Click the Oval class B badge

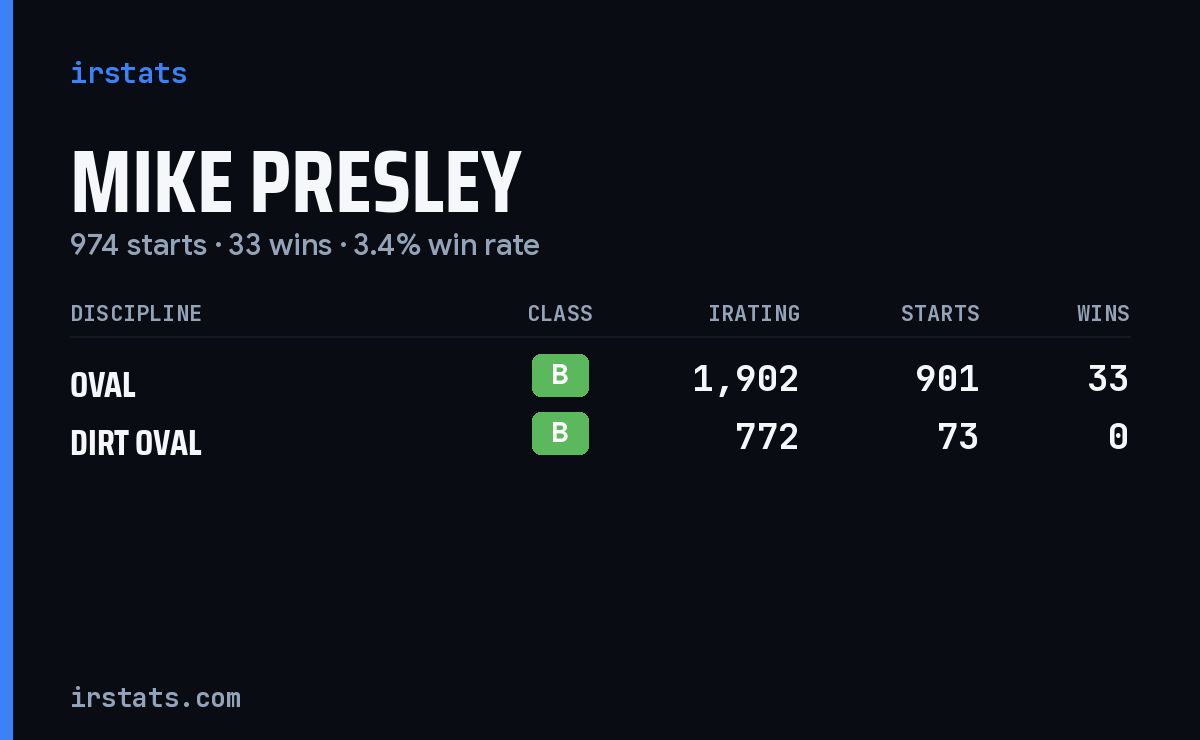pyautogui.click(x=560, y=375)
